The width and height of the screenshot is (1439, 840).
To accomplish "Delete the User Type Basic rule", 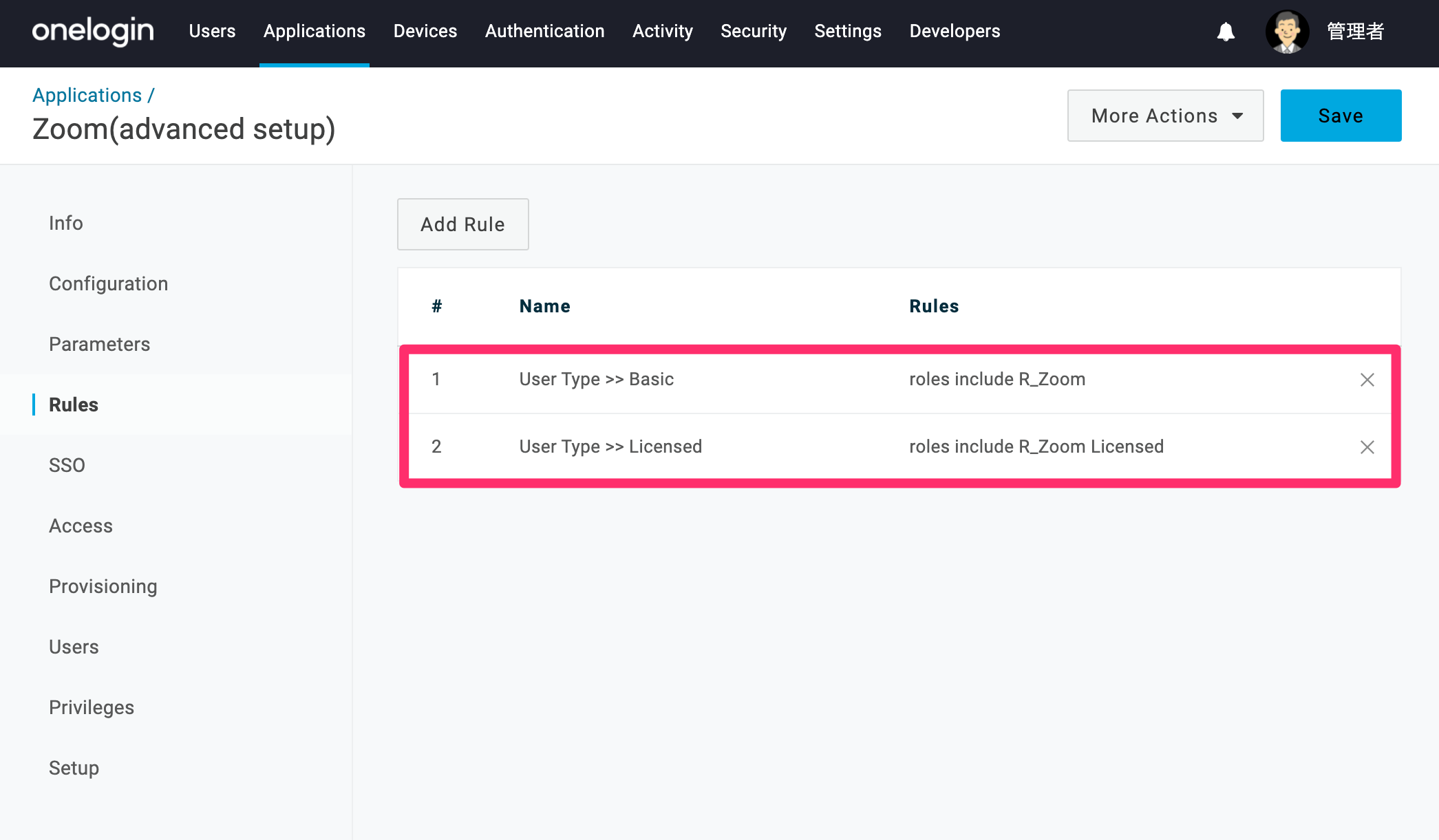I will (1367, 380).
